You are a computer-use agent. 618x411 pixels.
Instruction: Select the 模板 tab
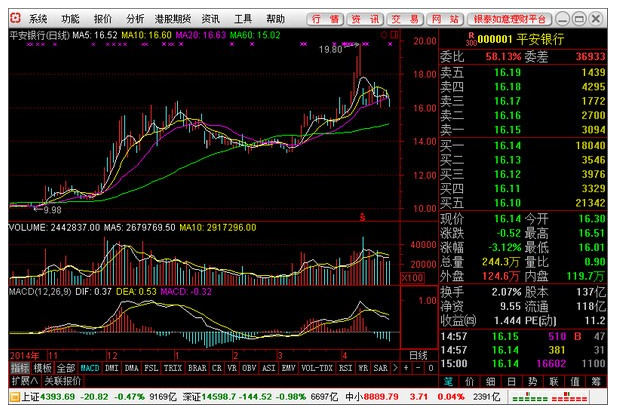[x=43, y=368]
